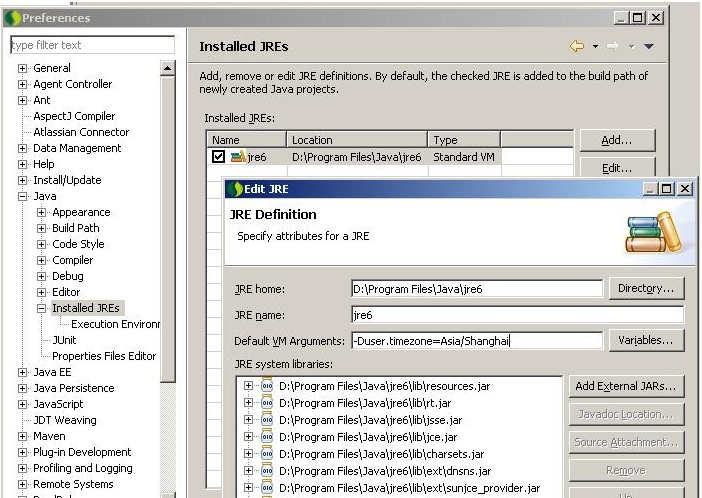
Task: Select JUnit preference page
Action: (x=64, y=340)
